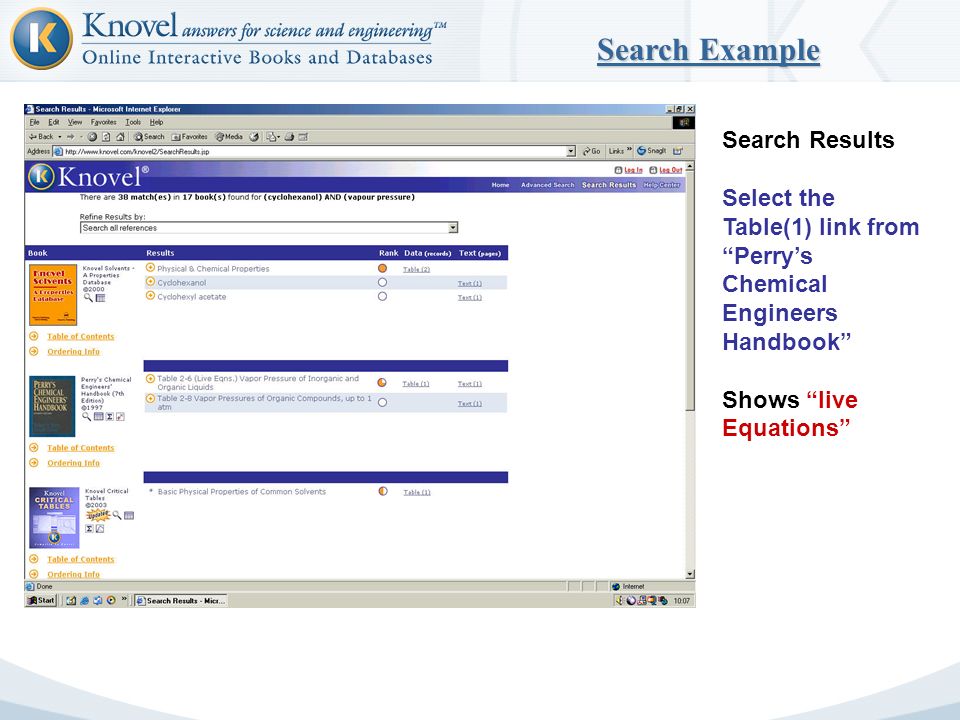
Task: Click arrow icon beside Perry's Ordering Info
Action: 34,463
